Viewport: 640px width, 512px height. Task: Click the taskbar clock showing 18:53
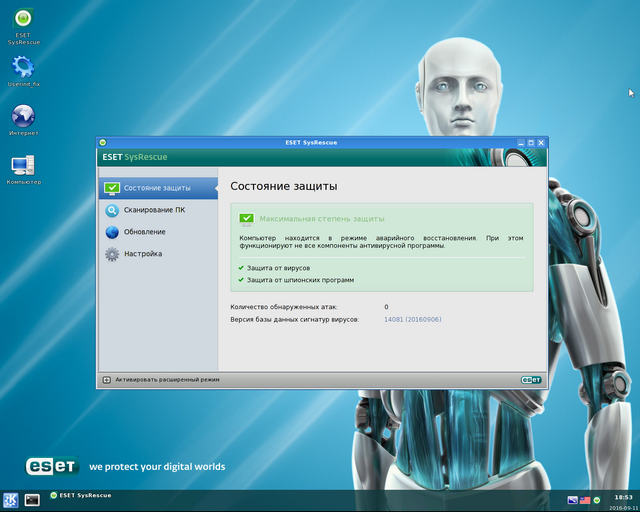tap(623, 496)
